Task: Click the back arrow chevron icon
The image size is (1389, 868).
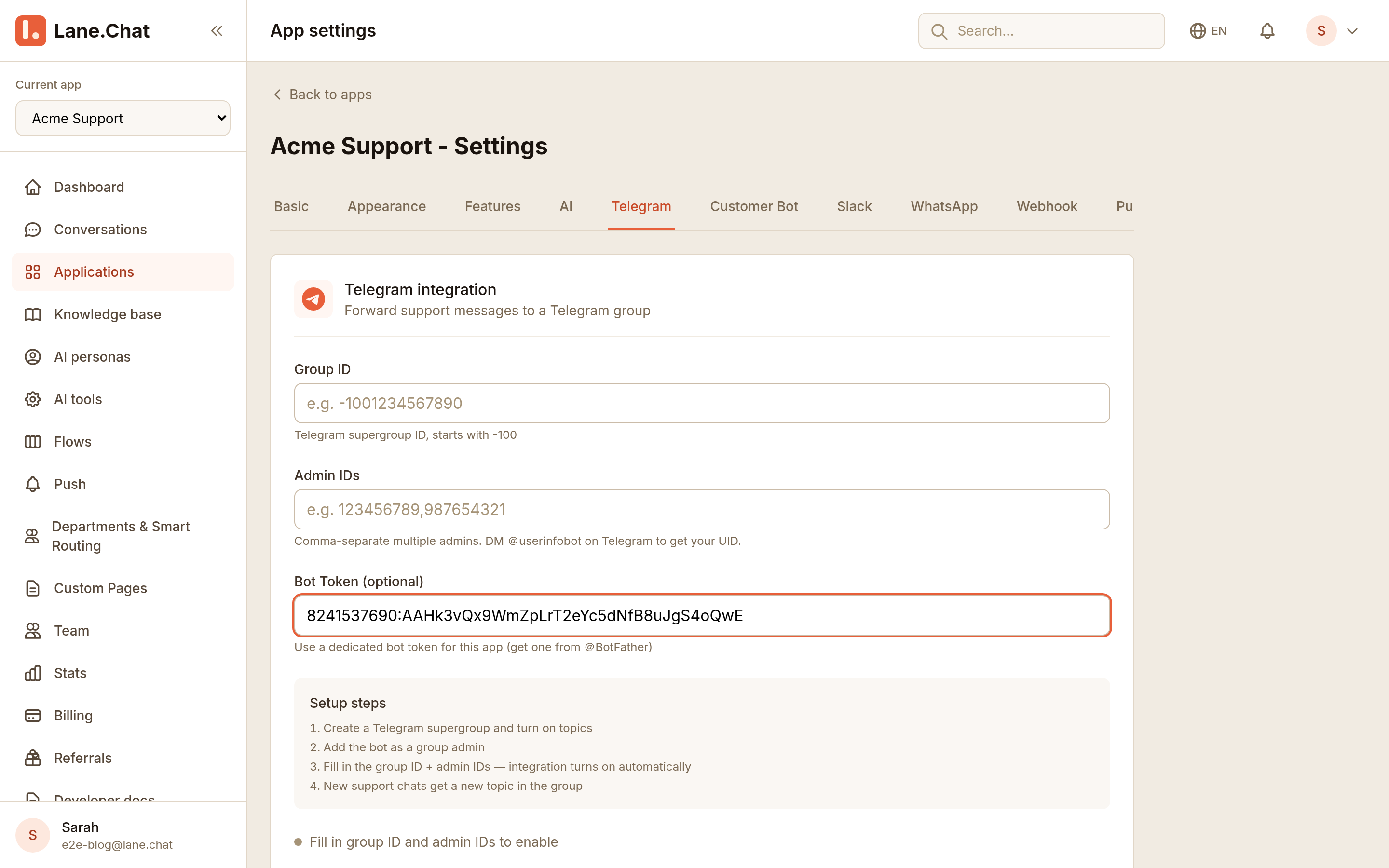Action: [278, 94]
